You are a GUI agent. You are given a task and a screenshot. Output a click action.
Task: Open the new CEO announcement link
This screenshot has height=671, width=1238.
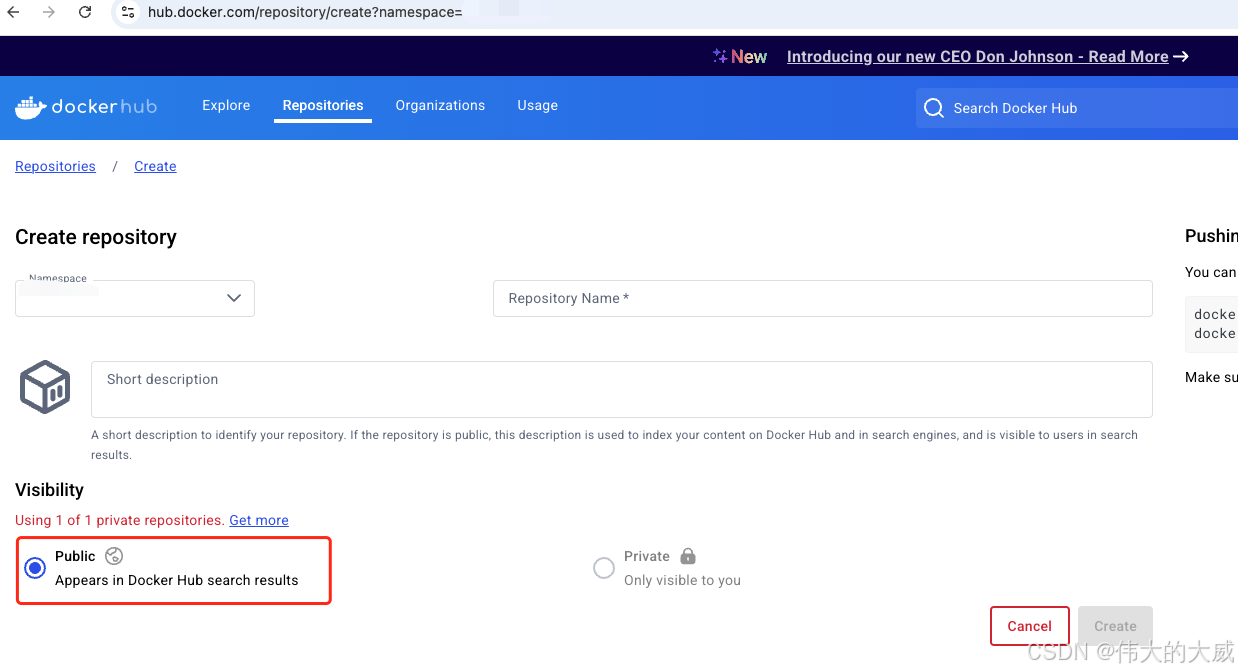click(x=978, y=57)
